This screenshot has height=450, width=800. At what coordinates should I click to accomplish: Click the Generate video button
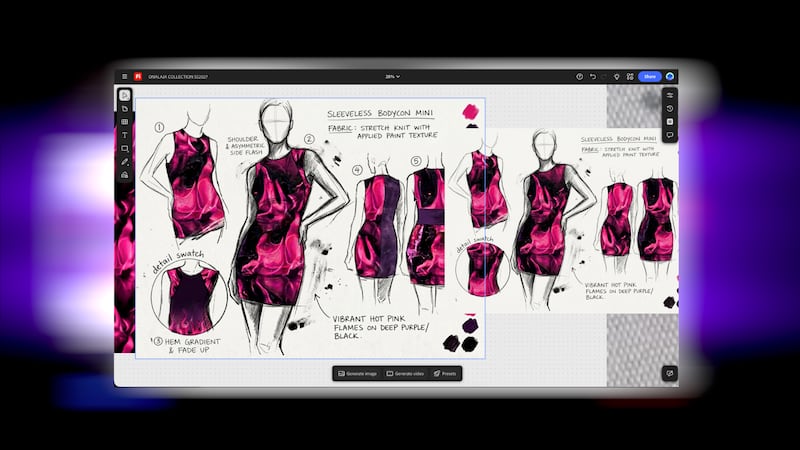point(405,373)
